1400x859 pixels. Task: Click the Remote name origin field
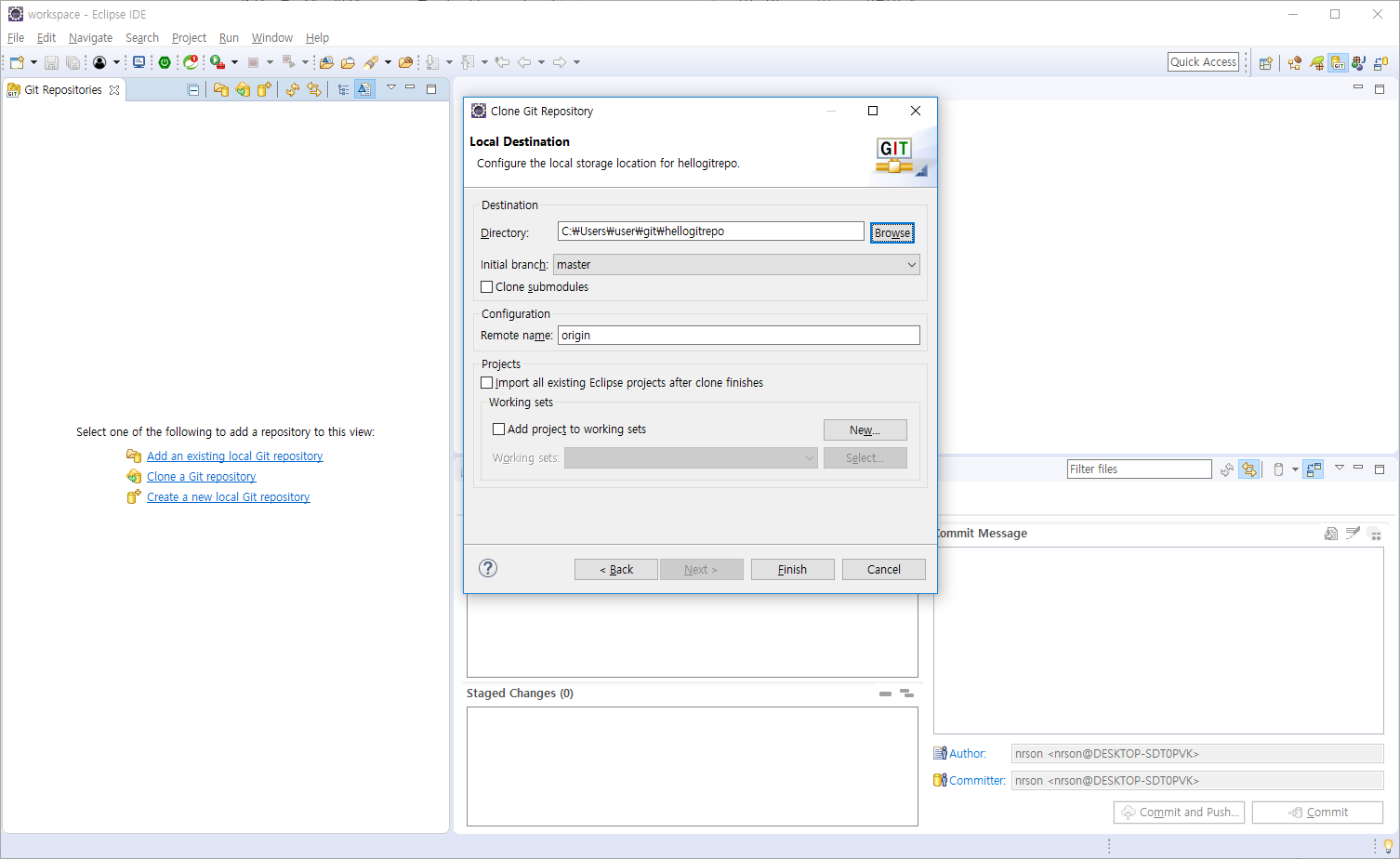point(739,336)
